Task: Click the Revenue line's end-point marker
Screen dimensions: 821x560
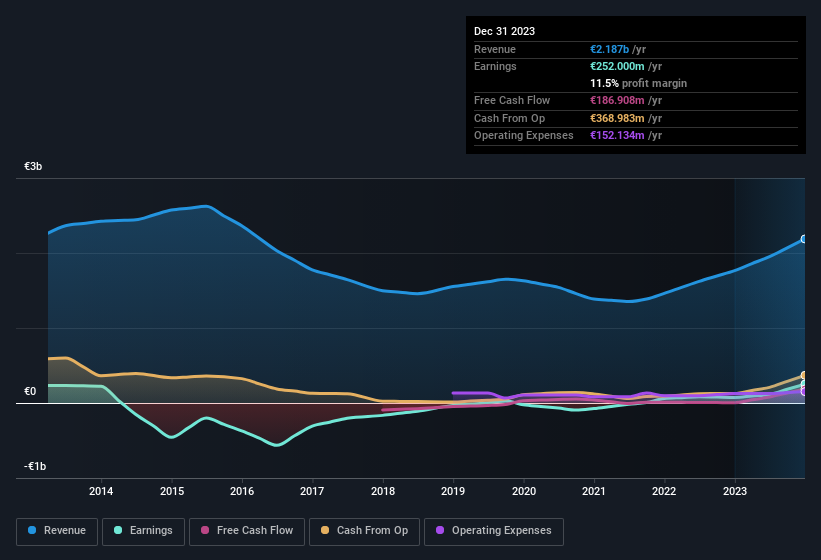Action: pos(804,239)
